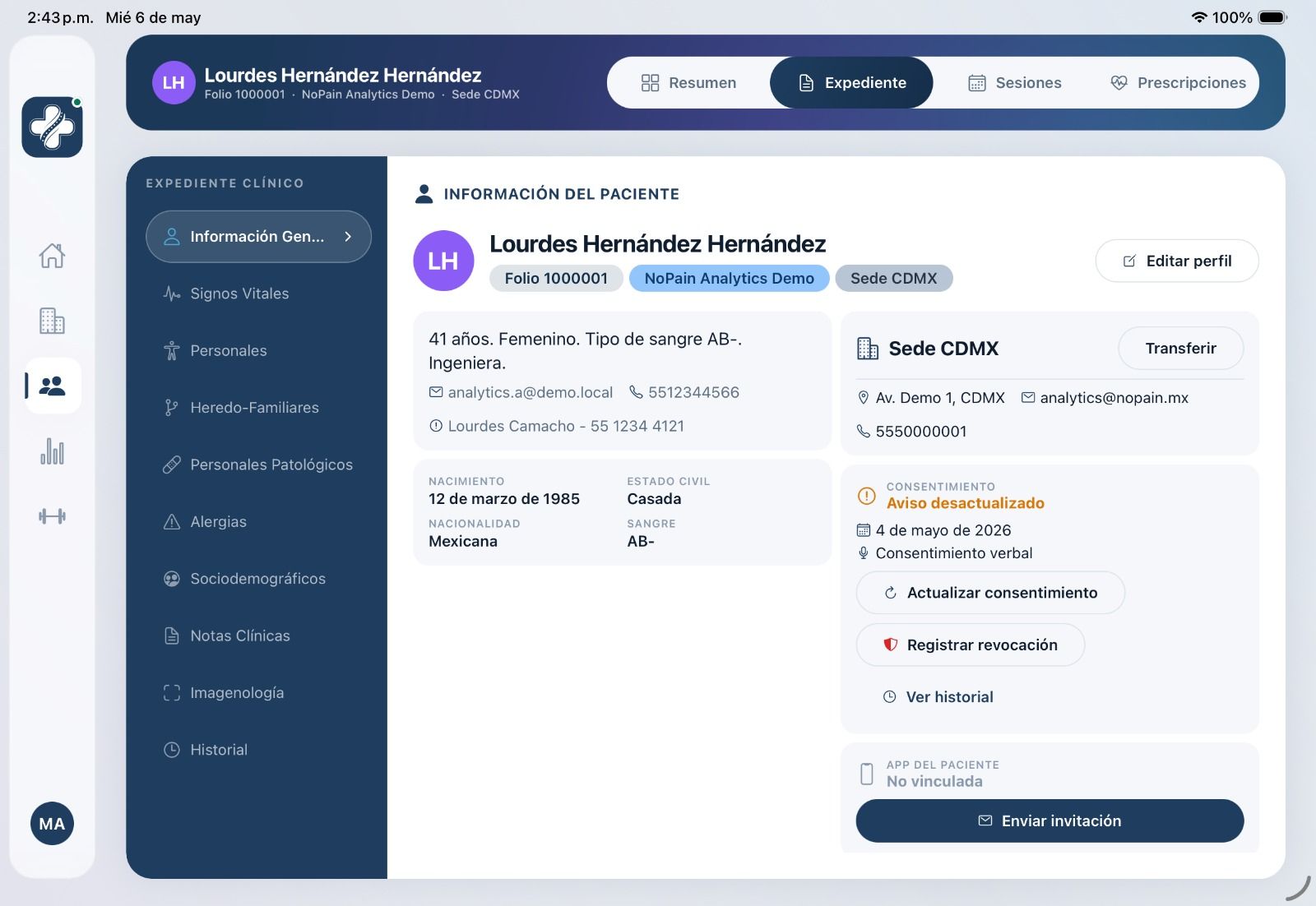Screen dimensions: 1316x906
Task: Click the Heredo-Familiares branch icon
Action: pyautogui.click(x=172, y=408)
